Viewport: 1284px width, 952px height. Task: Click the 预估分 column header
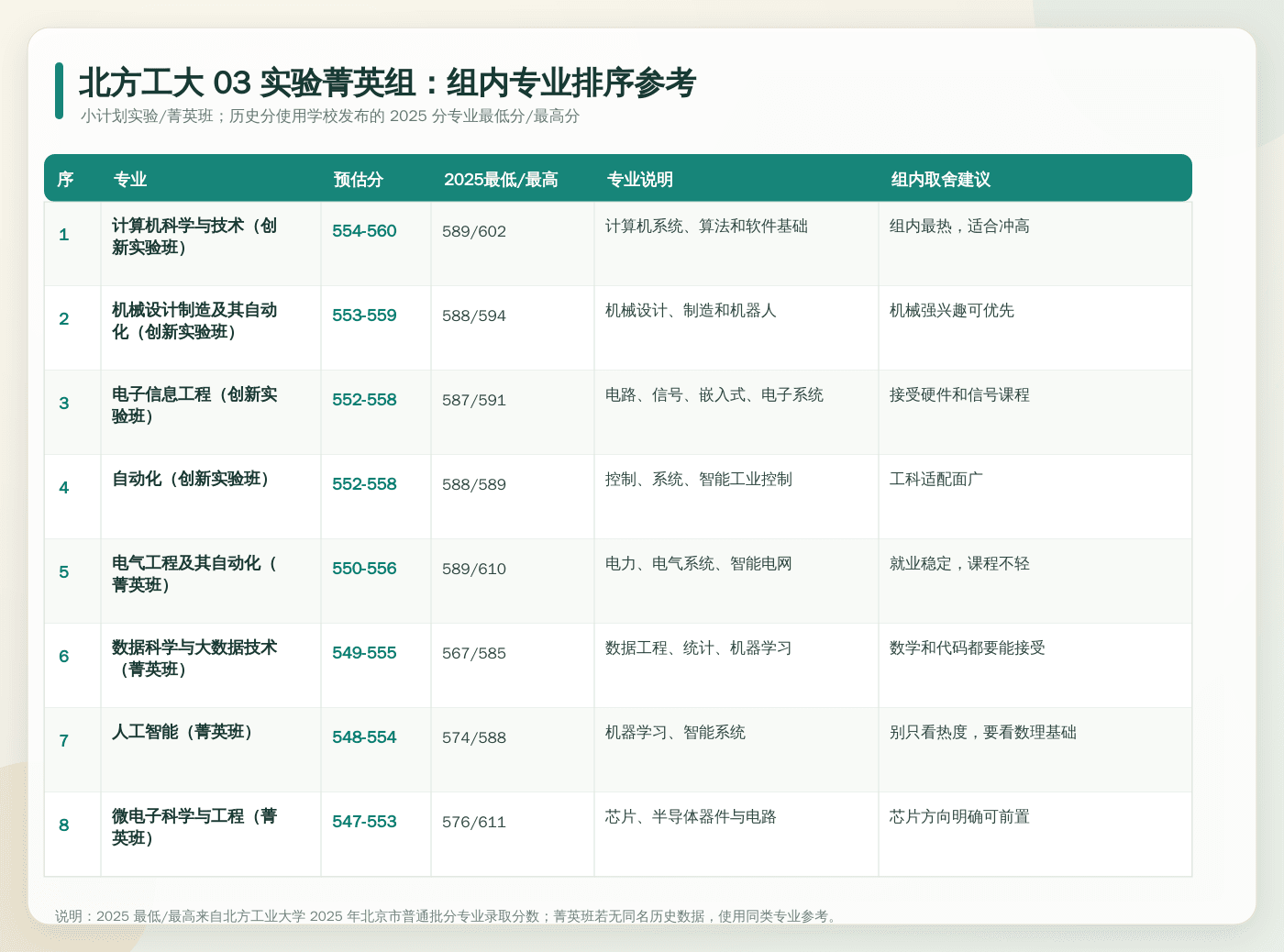[359, 180]
